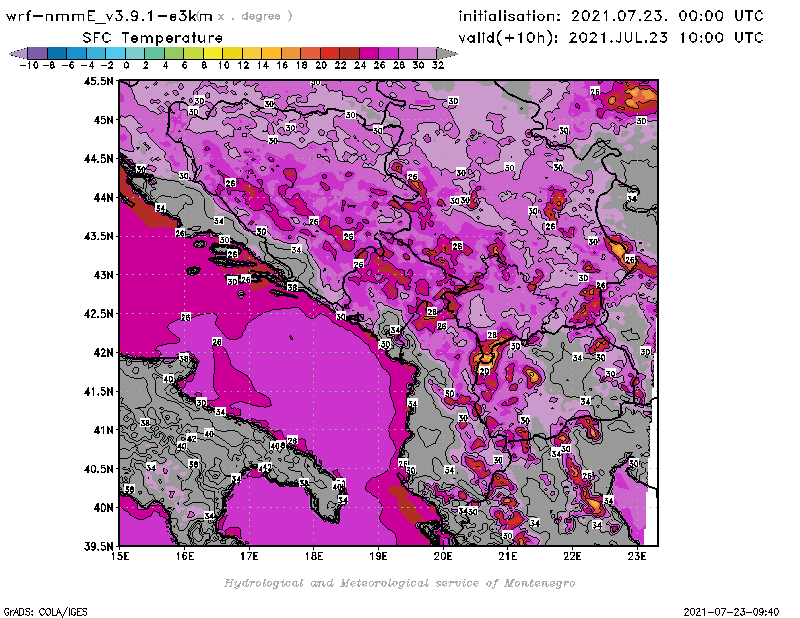
Task: Click the 'Hydrological and Meteorological service of Montenegro' caption
Action: pyautogui.click(x=399, y=583)
